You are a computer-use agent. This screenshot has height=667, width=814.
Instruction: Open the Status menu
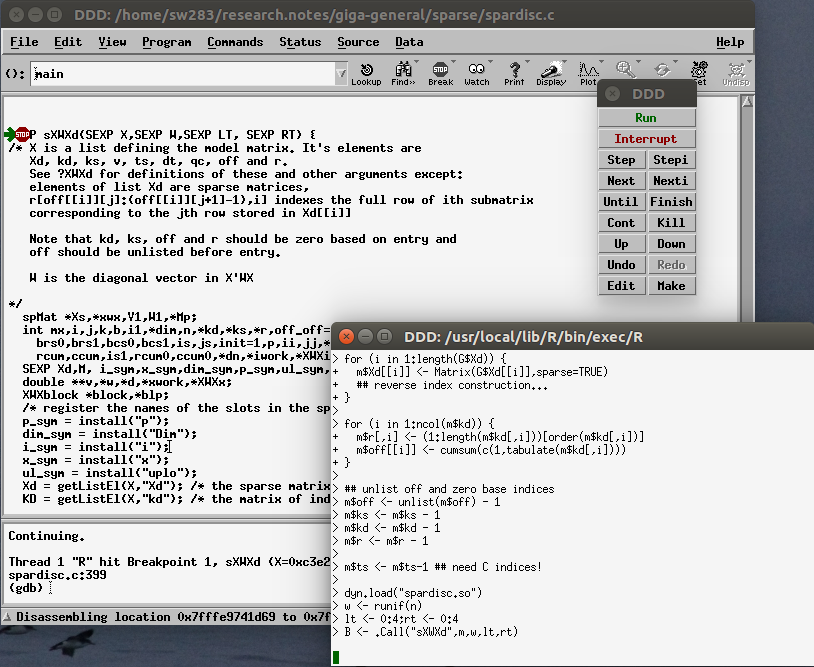(x=300, y=42)
